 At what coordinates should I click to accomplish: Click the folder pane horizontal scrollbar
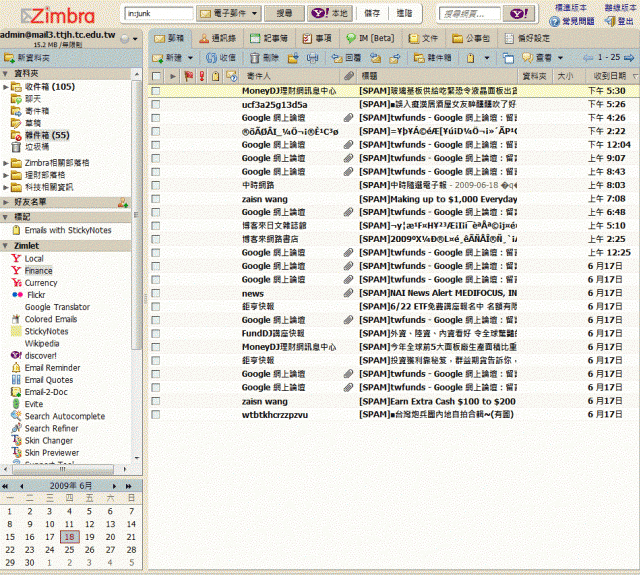pyautogui.click(x=63, y=469)
